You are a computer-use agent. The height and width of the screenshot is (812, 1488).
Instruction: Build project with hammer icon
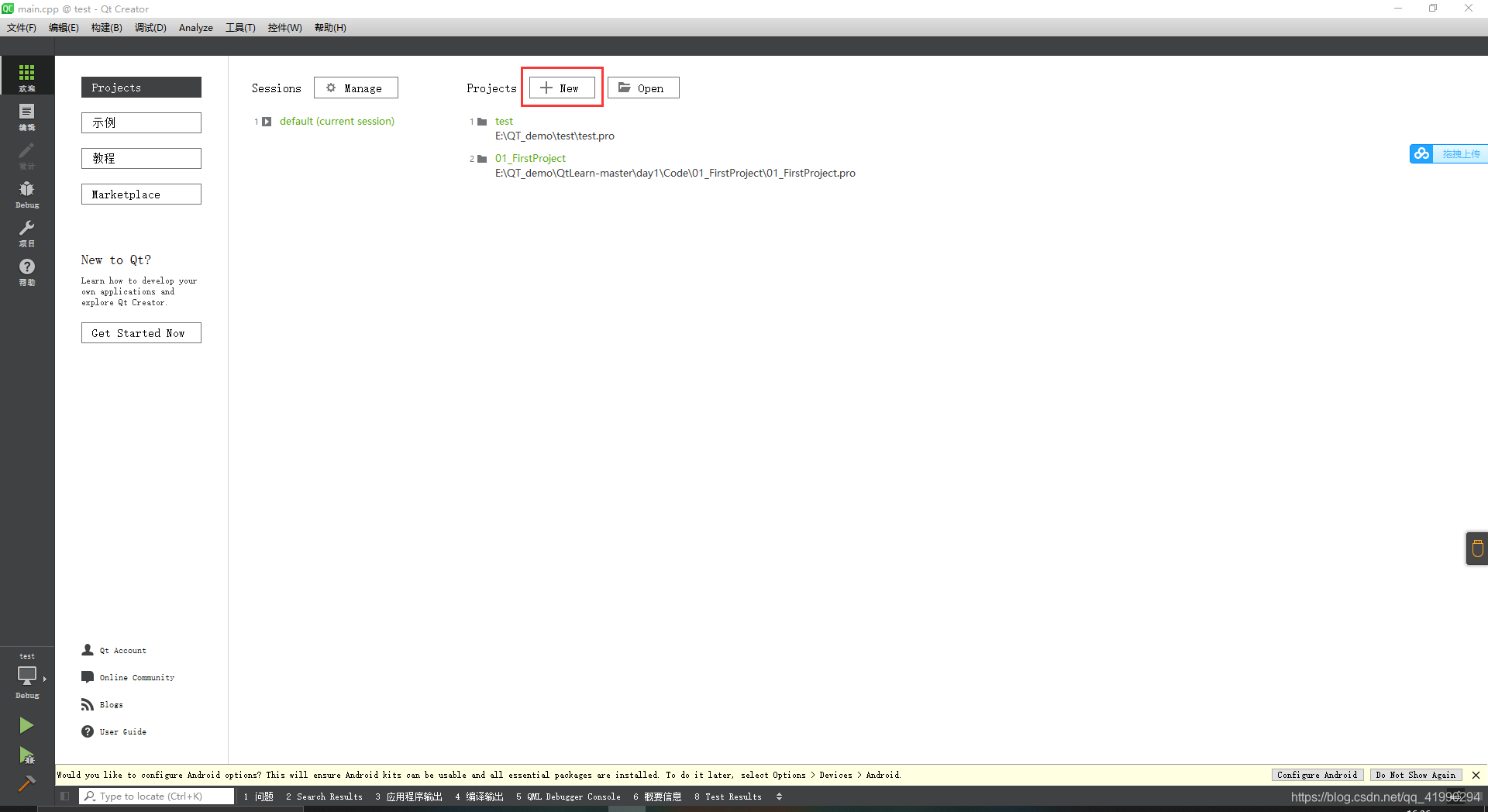[26, 784]
